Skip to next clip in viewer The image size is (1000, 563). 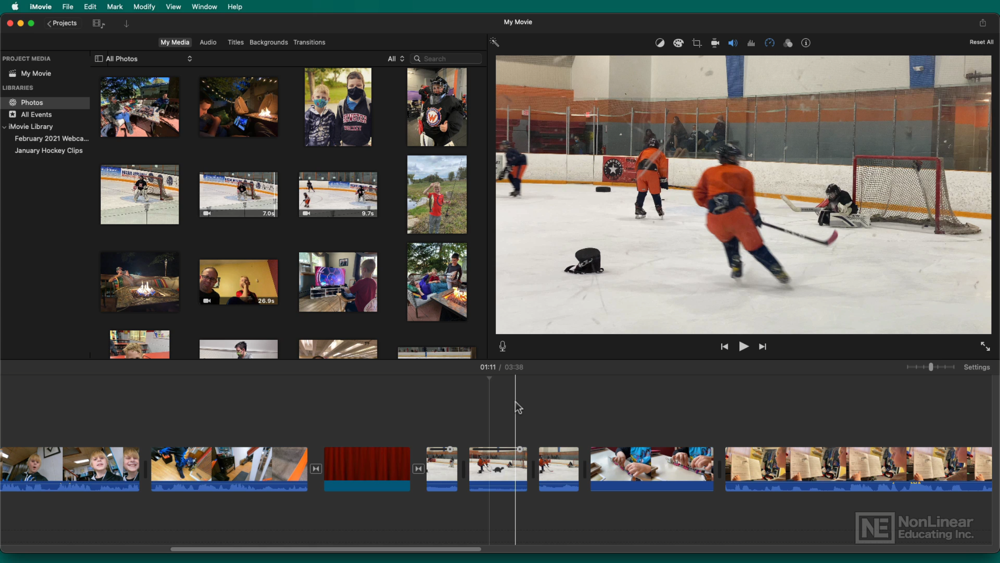pyautogui.click(x=763, y=346)
